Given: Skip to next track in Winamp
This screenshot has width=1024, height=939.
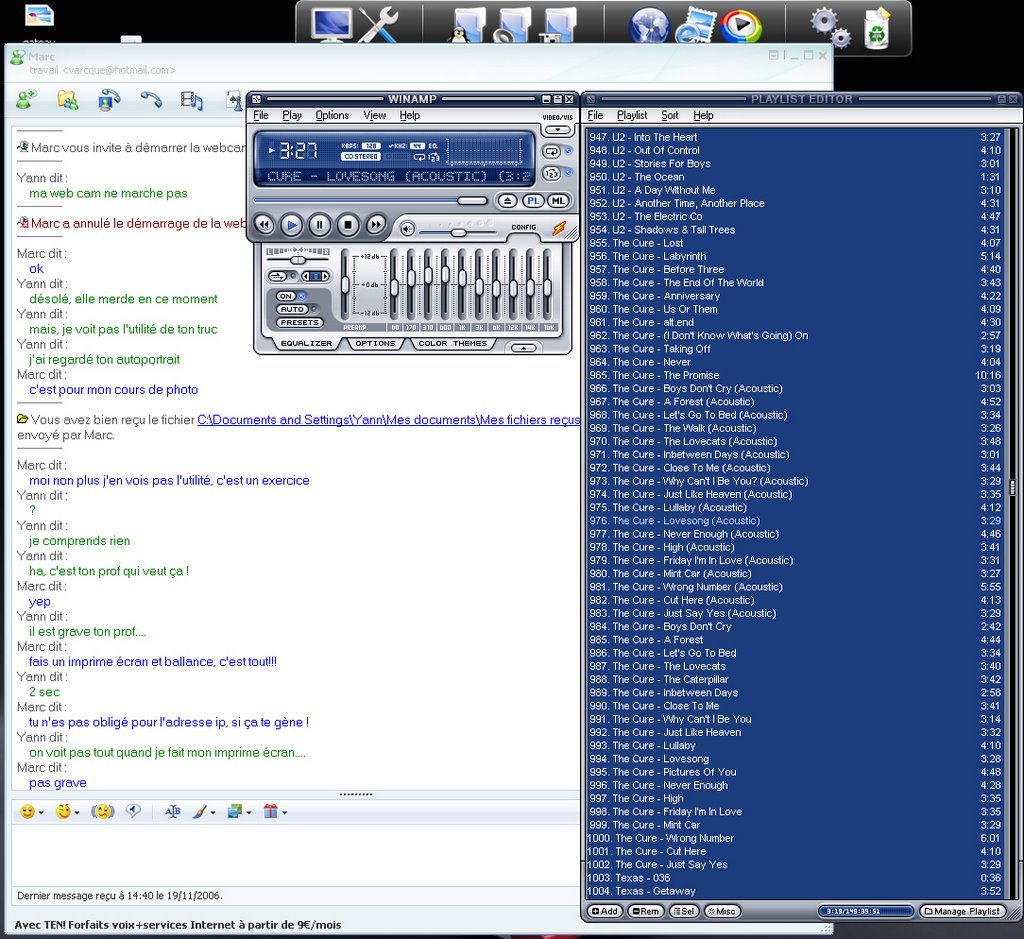Looking at the screenshot, I should pos(376,225).
